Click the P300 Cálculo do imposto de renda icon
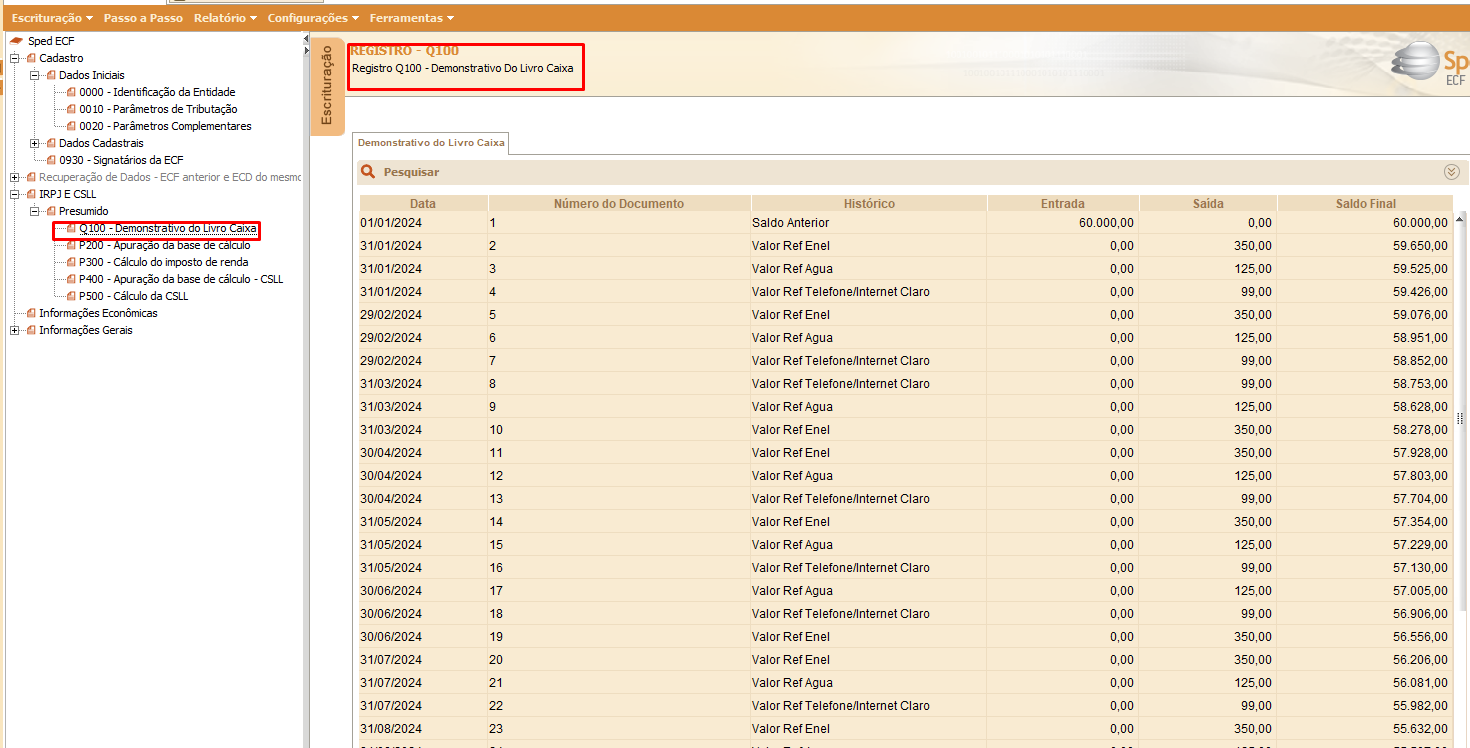This screenshot has width=1470, height=748. 71,262
